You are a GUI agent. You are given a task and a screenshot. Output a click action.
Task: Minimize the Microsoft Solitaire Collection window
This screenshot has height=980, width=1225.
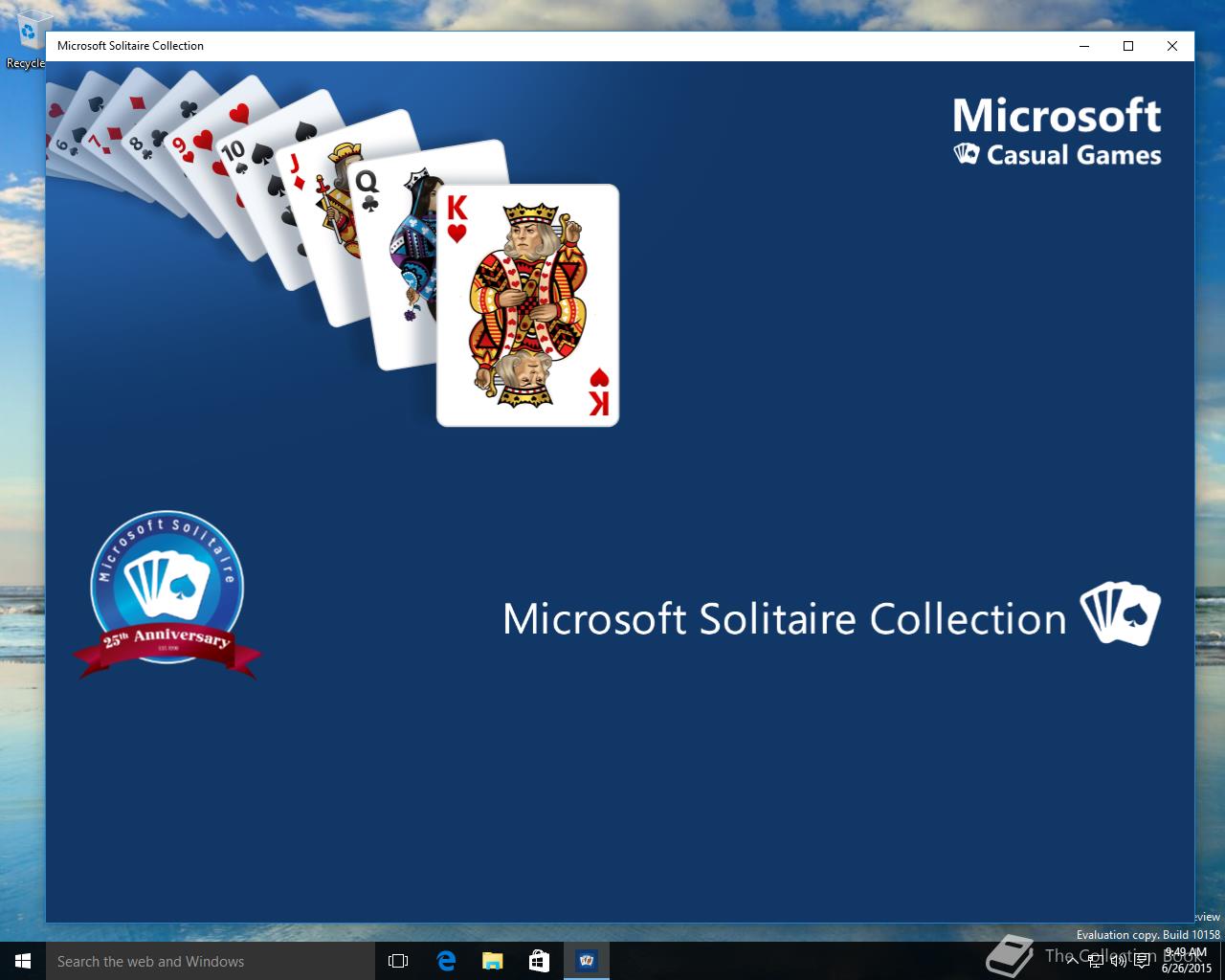tap(1085, 46)
